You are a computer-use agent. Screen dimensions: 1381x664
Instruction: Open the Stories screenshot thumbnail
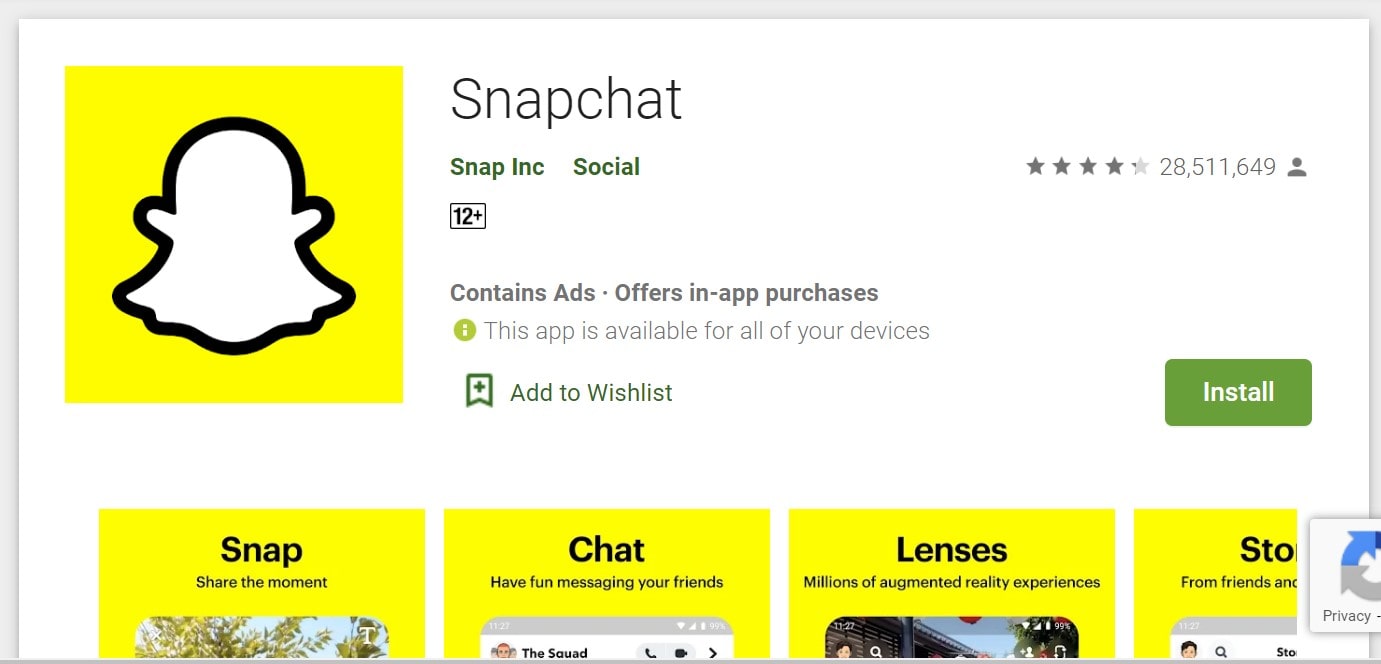point(1215,585)
